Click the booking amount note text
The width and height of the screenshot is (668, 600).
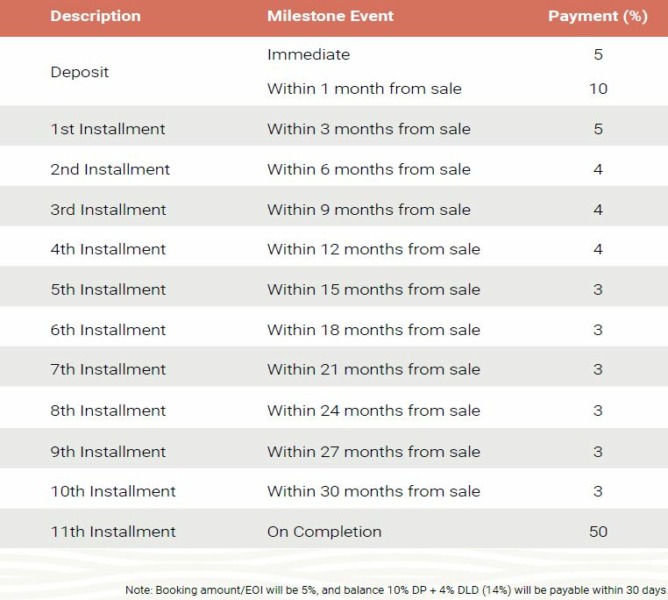click(396, 590)
